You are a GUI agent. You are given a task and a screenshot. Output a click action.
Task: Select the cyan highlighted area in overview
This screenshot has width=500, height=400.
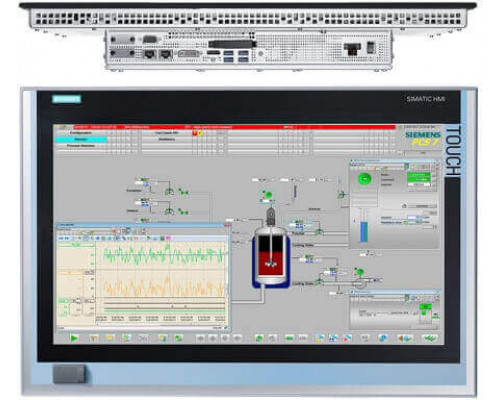coord(81,139)
